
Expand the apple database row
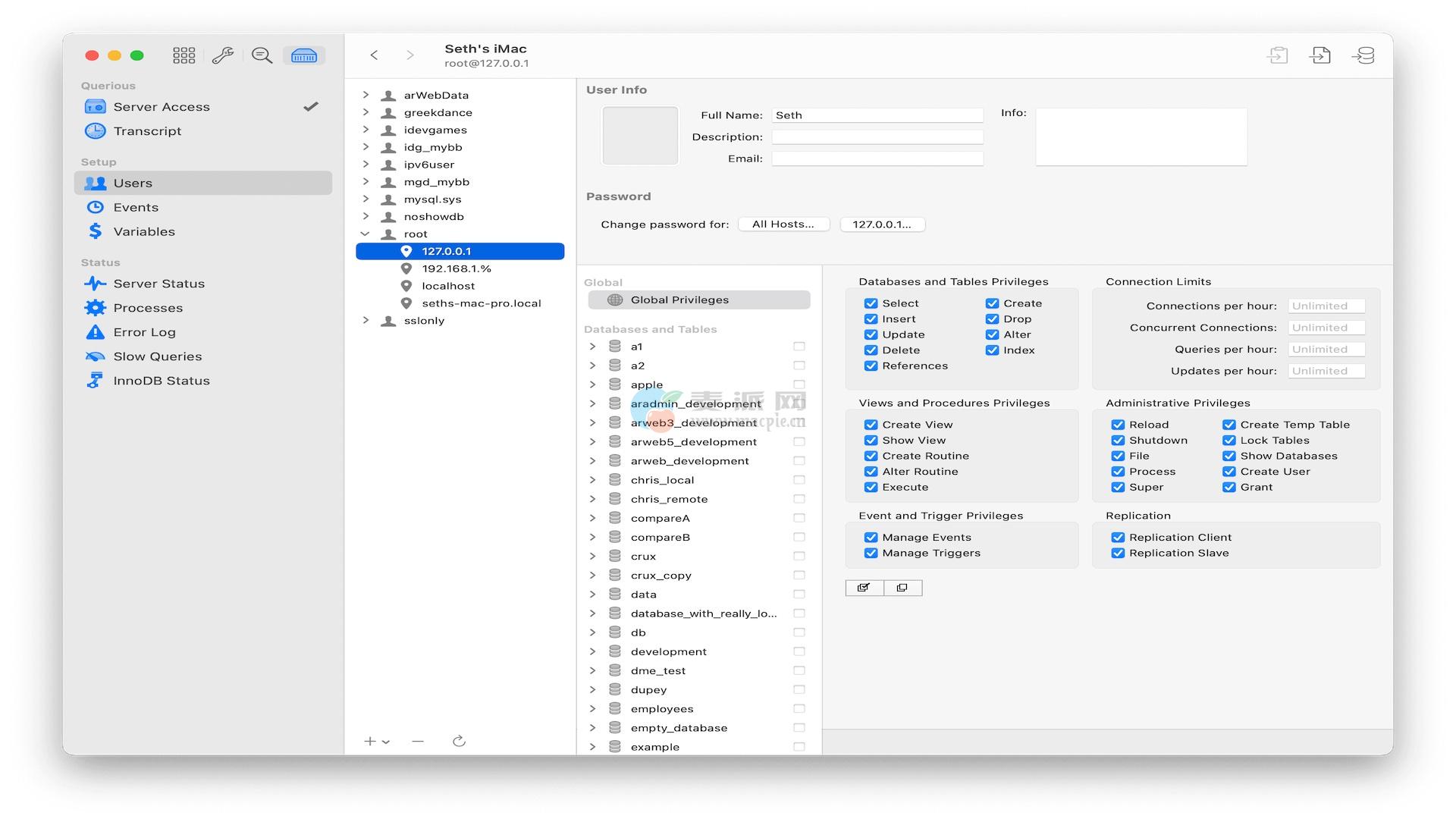[592, 384]
